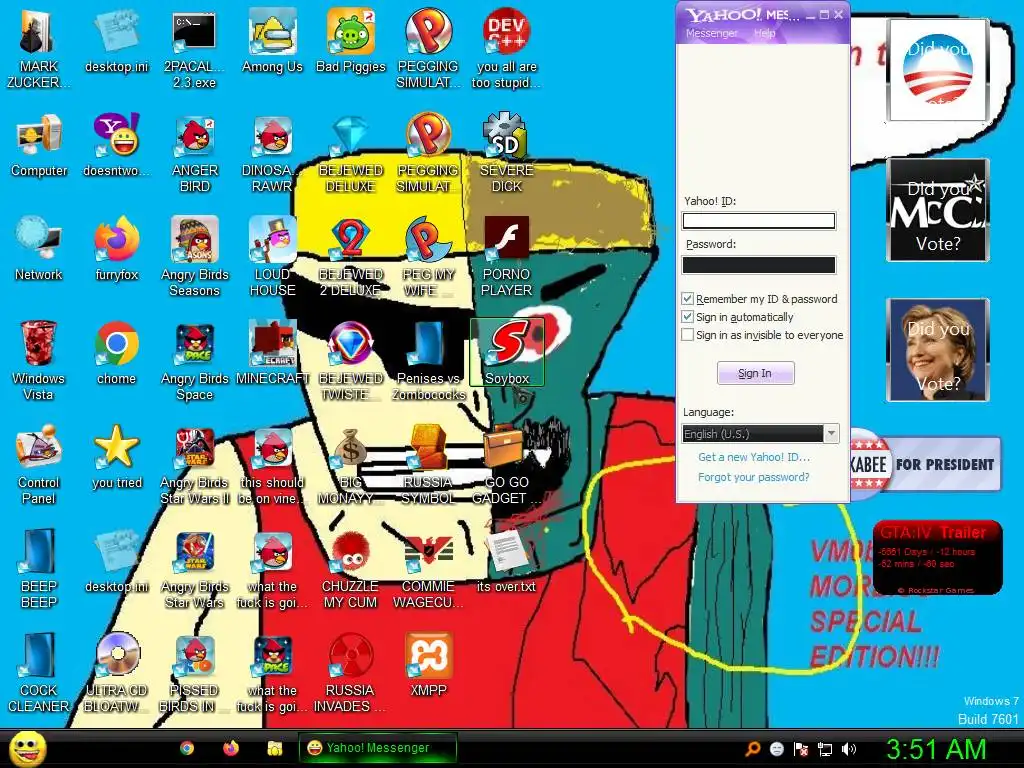The height and width of the screenshot is (768, 1024).
Task: Open the doesntwo Yahoo Messenger shortcut
Action: click(x=117, y=145)
